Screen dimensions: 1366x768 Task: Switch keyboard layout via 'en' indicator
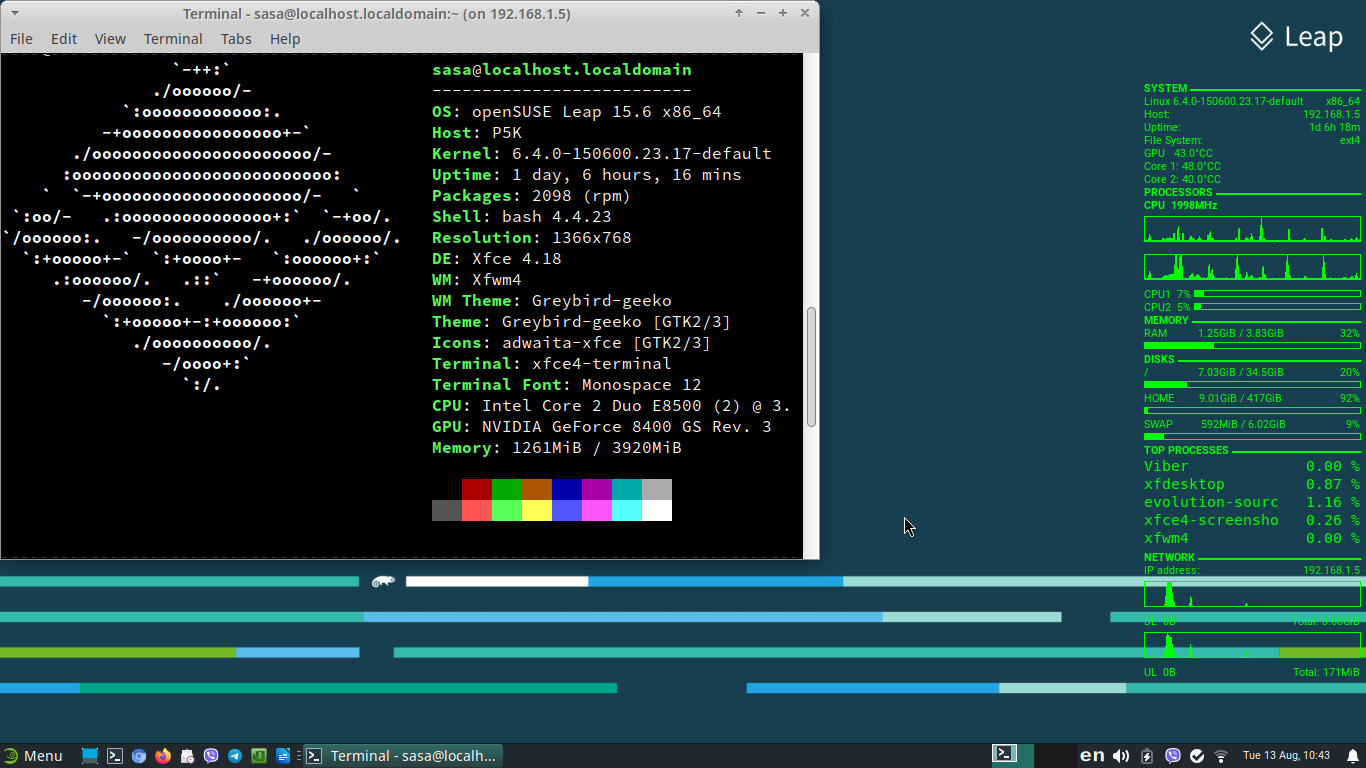[x=1092, y=756]
